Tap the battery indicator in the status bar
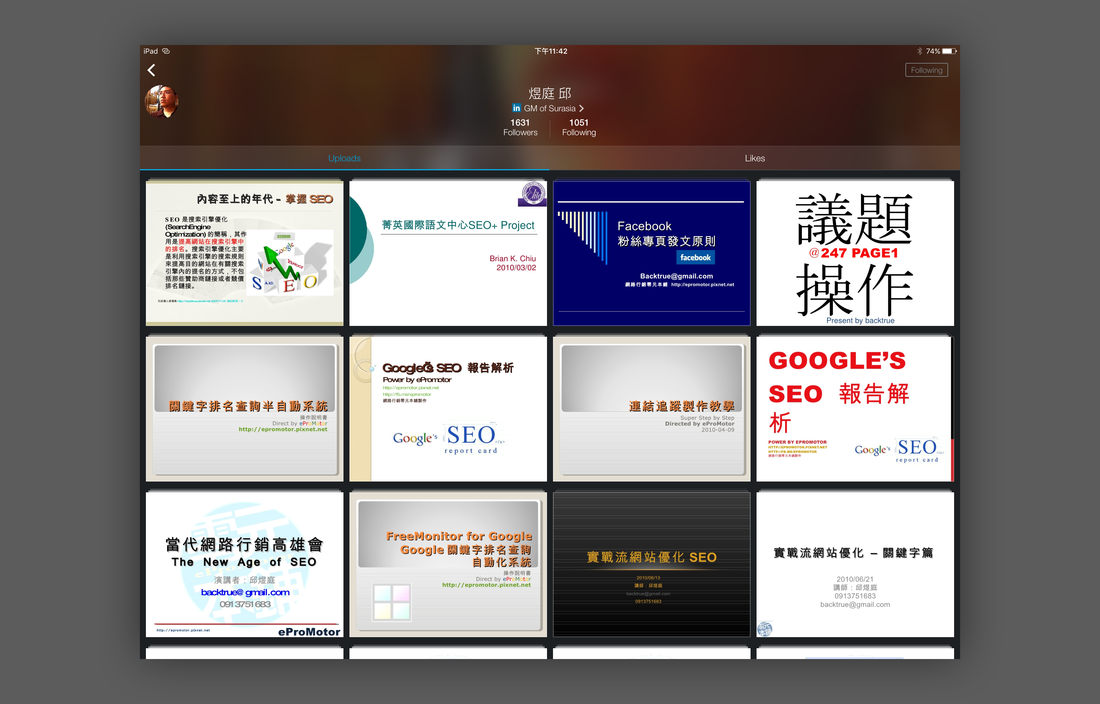 tap(948, 51)
